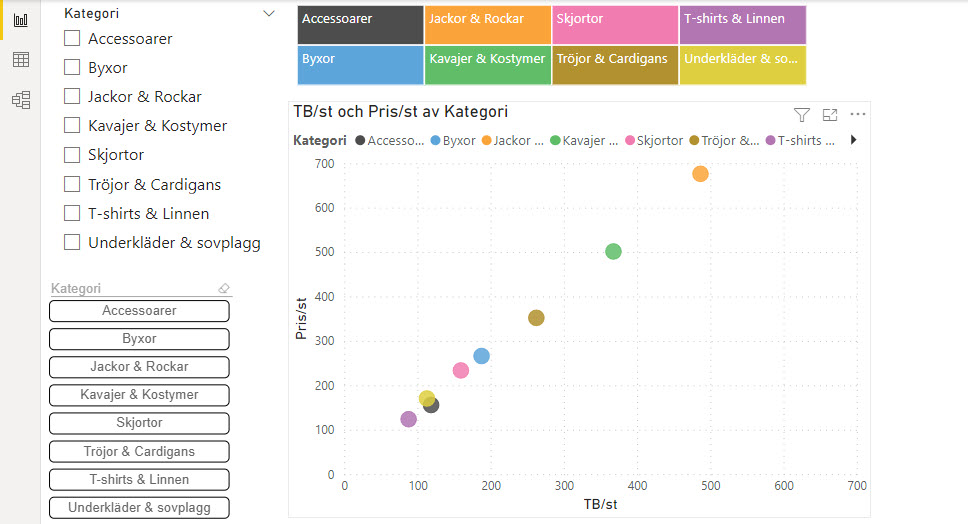Click the orange Jackor data point

[700, 174]
